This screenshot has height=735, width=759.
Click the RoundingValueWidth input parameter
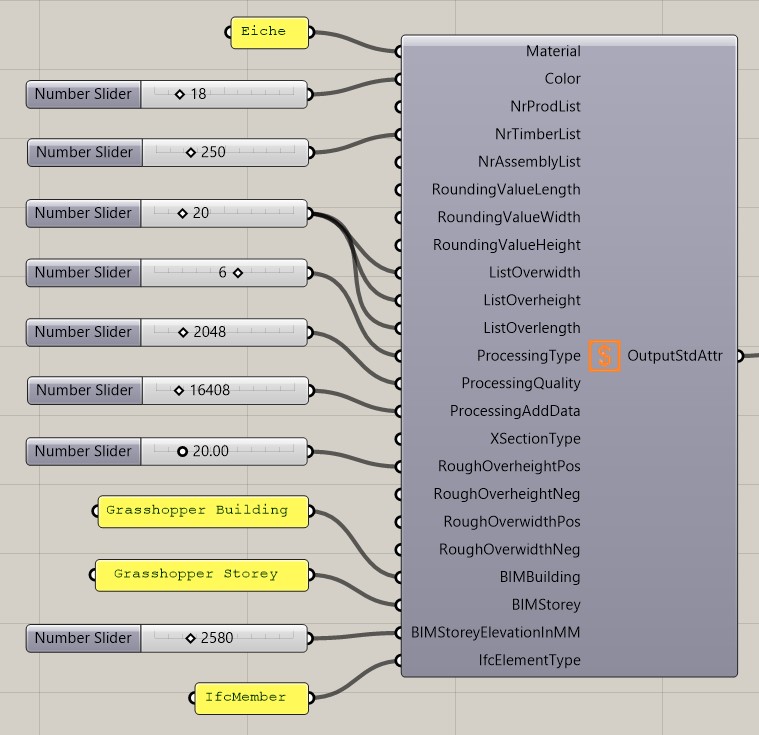(x=509, y=217)
